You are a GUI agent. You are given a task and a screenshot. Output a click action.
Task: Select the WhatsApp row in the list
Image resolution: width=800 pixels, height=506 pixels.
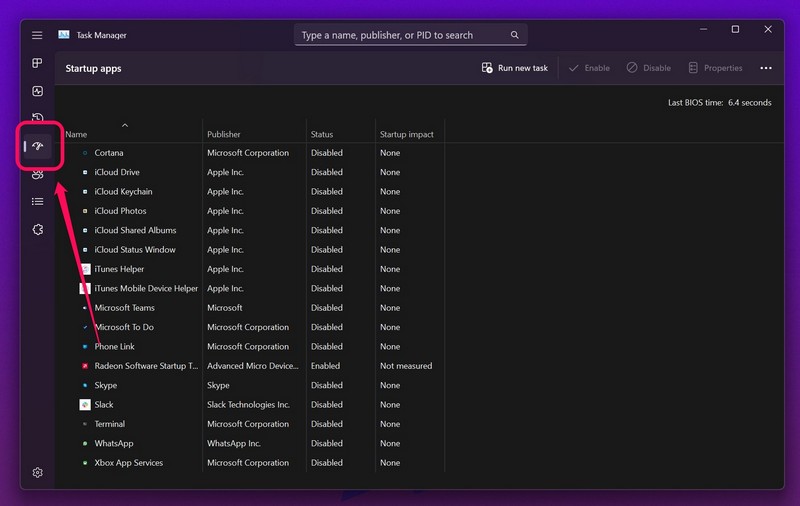[114, 443]
